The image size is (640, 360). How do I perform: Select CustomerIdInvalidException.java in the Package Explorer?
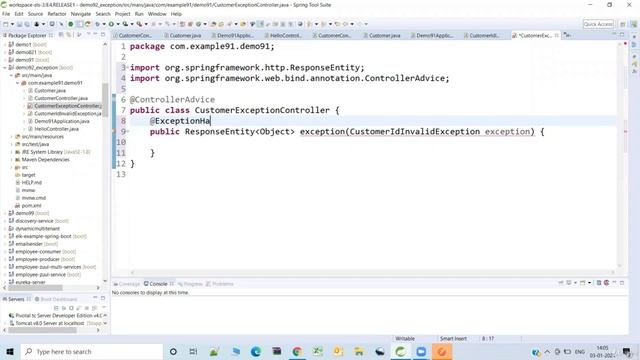tap(68, 114)
